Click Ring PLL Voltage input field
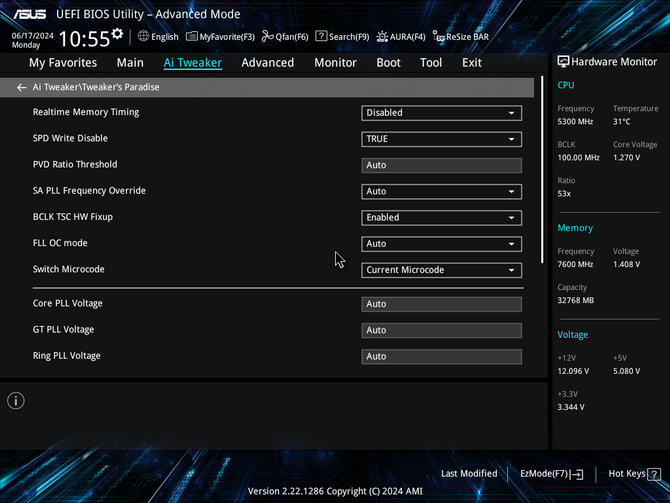Screen dimensions: 670x503 [x=441, y=356]
